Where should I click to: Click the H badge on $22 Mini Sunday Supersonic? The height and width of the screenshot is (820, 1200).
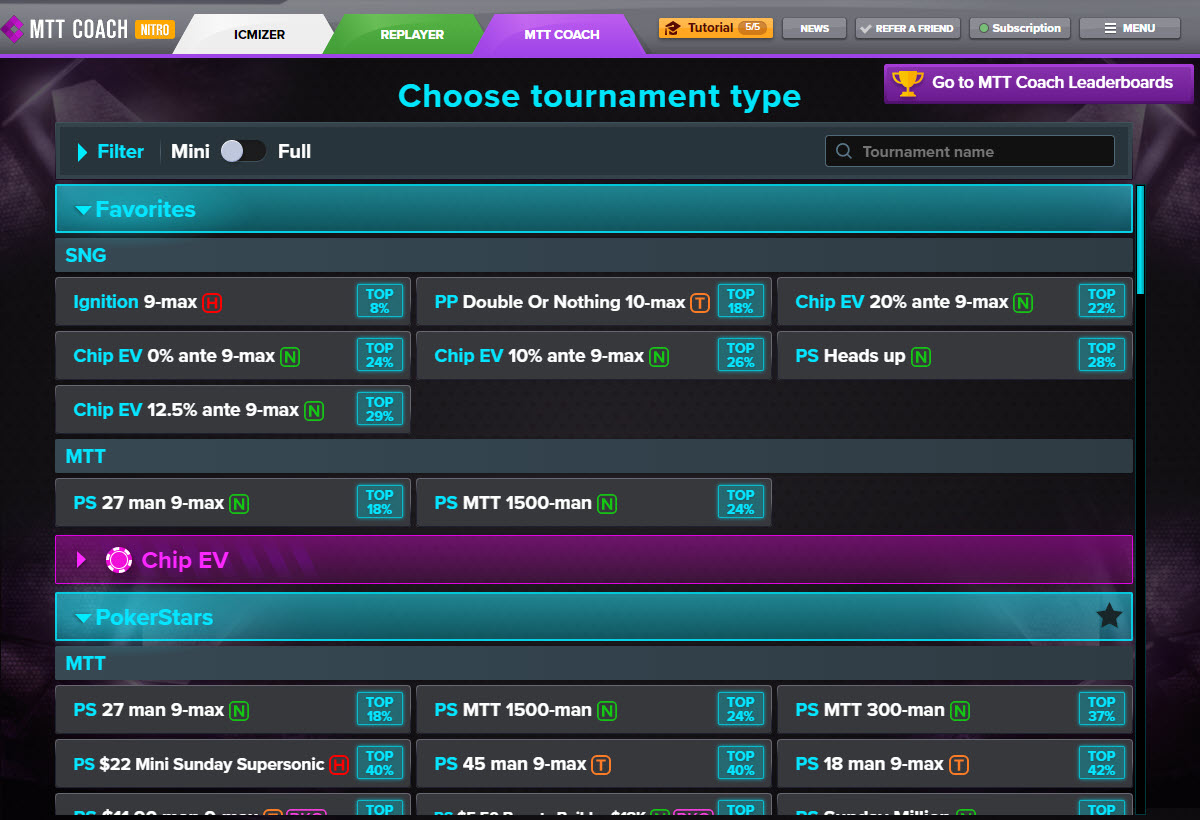click(x=339, y=765)
